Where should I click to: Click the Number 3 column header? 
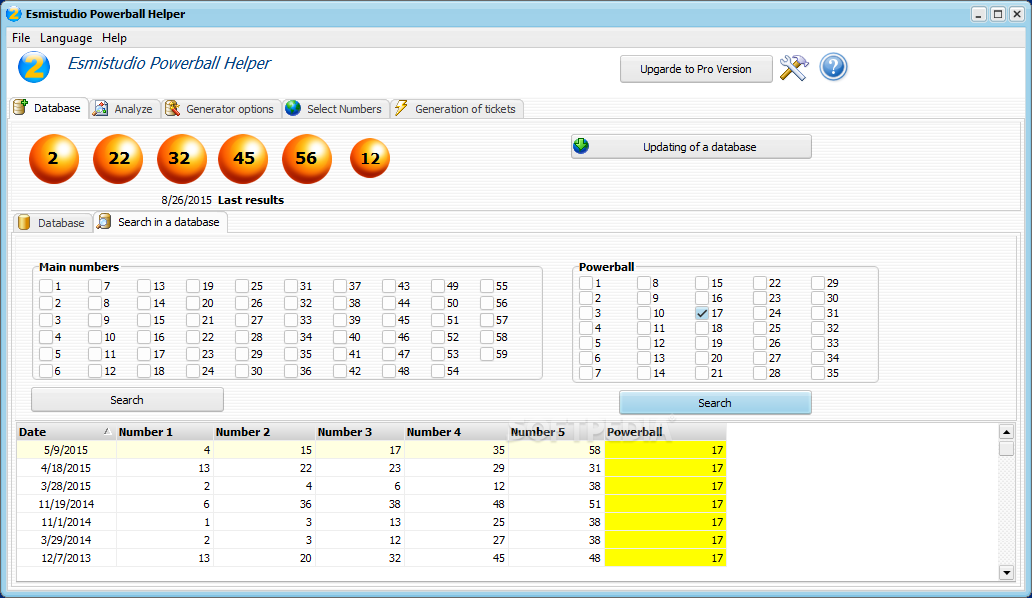359,432
